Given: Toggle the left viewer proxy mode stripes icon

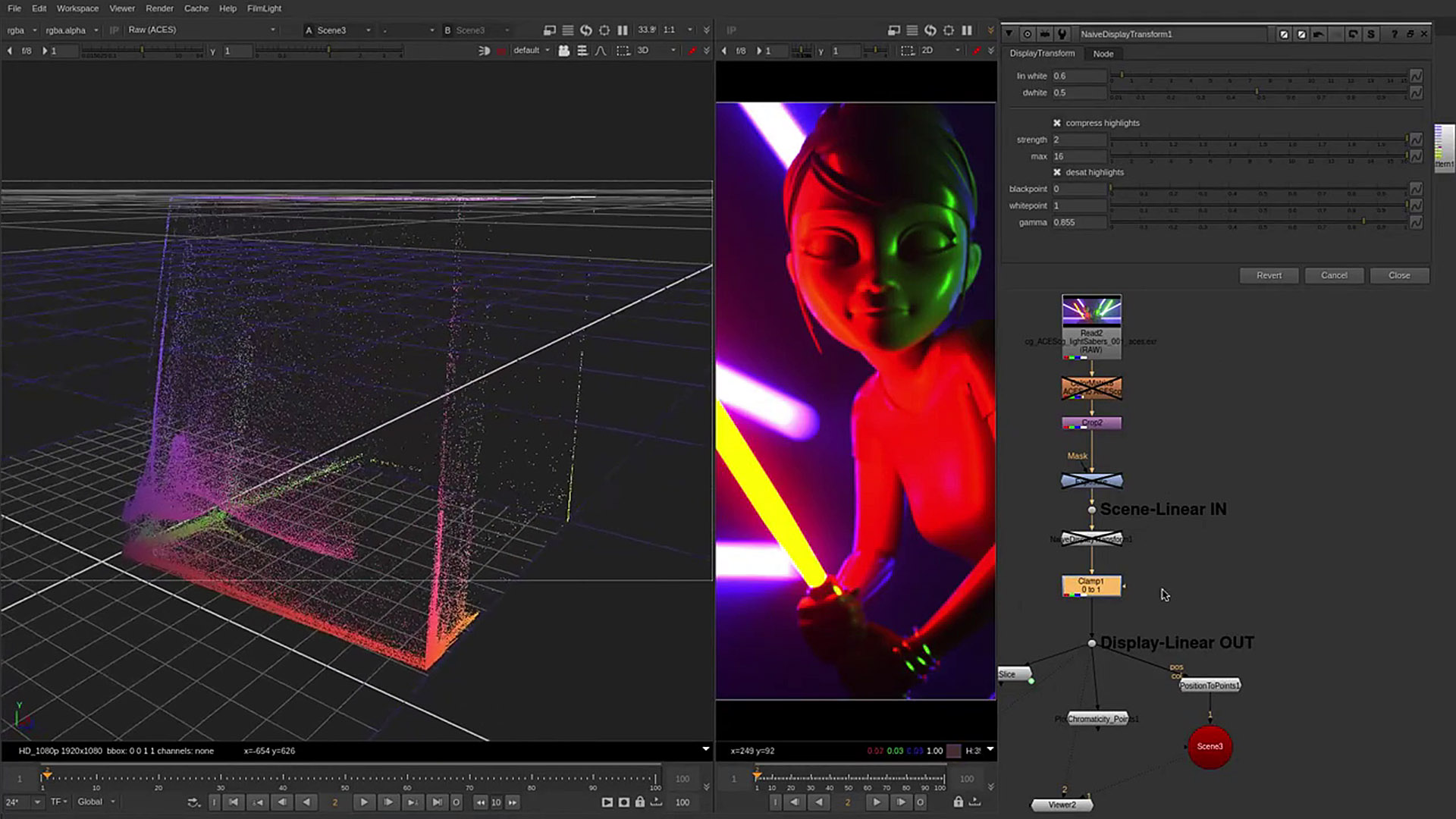Looking at the screenshot, I should (568, 30).
